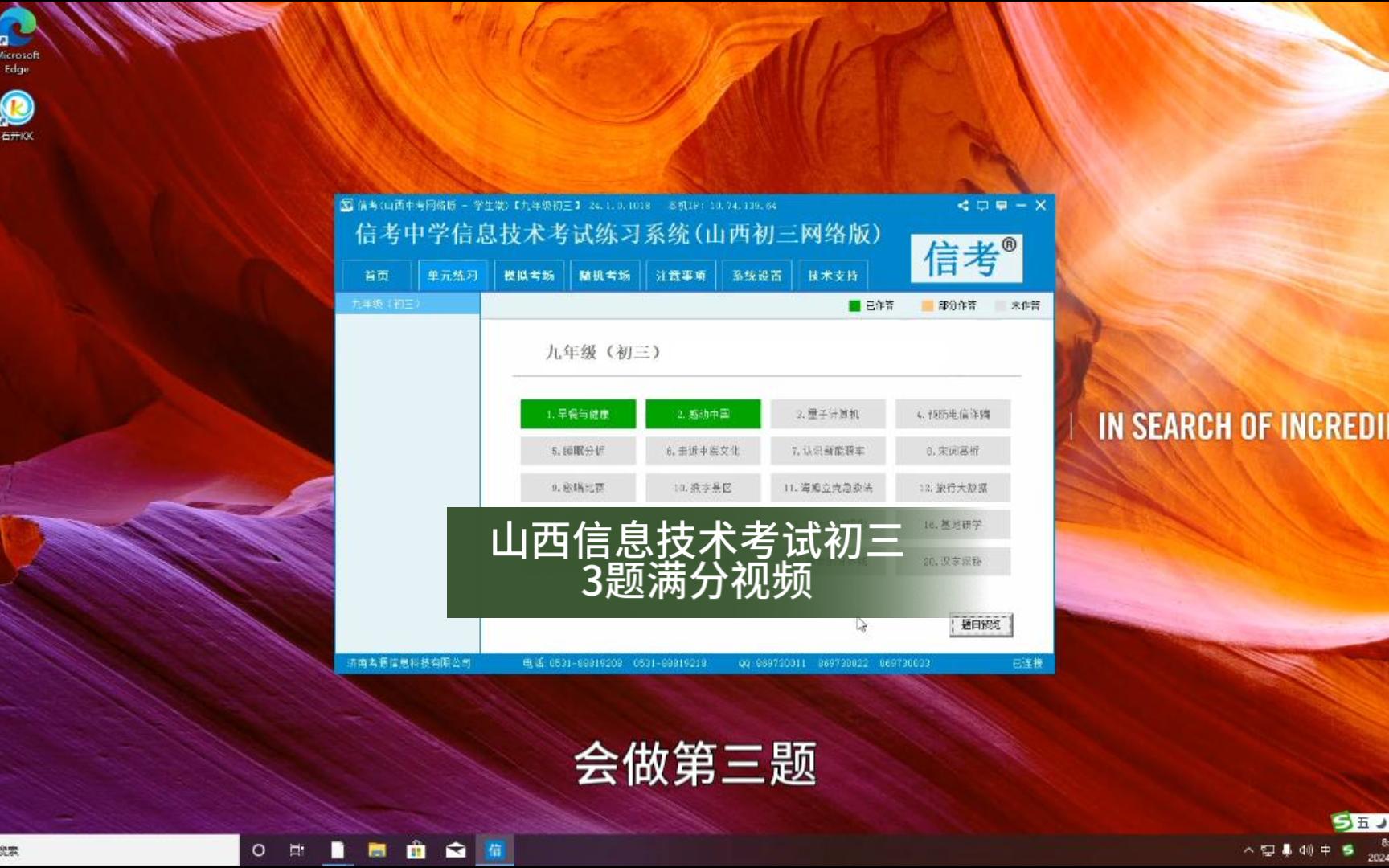Open the 系统设置 menu tab

click(756, 275)
